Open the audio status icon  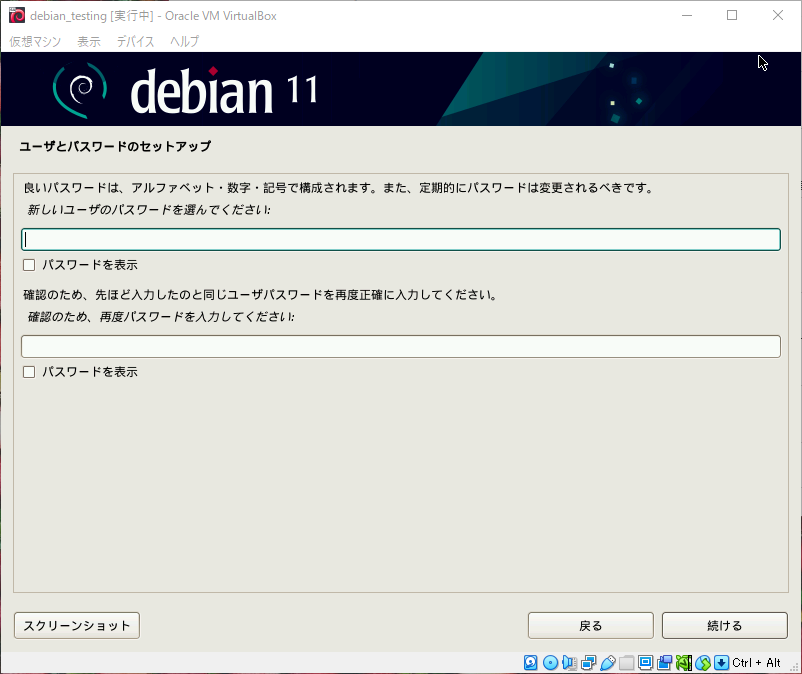pos(569,663)
